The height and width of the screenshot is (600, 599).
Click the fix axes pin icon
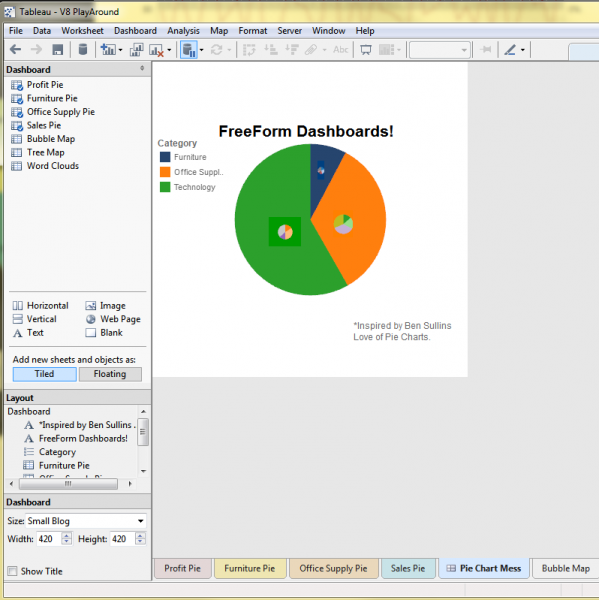tap(485, 49)
